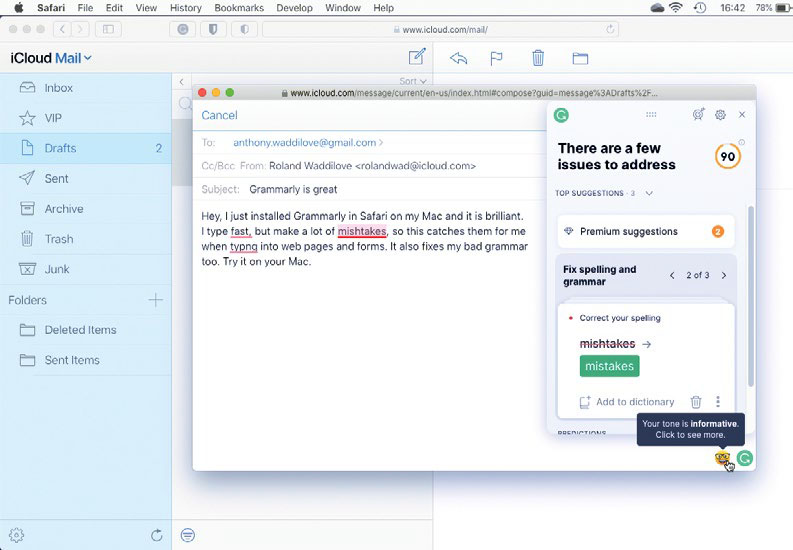
Task: Open Grammarly panel settings gear
Action: pyautogui.click(x=720, y=115)
